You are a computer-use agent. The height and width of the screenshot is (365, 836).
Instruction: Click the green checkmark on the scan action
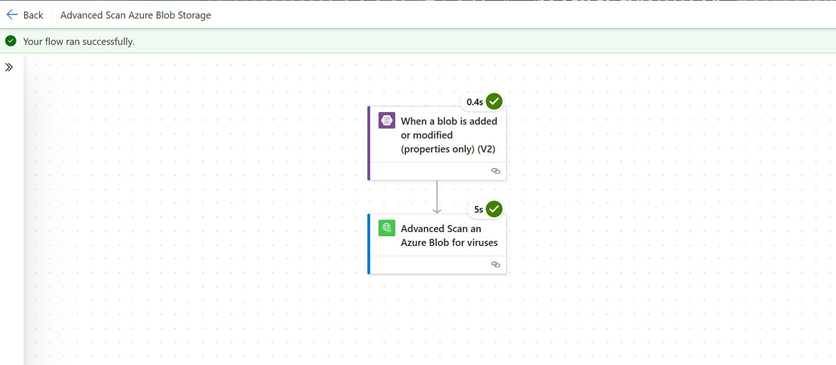click(494, 209)
